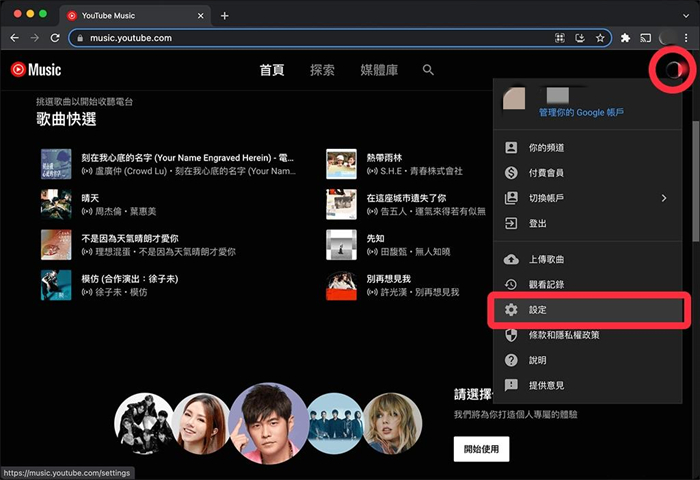This screenshot has width=700, height=480.
Task: Click the browser back arrow
Action: (x=15, y=38)
